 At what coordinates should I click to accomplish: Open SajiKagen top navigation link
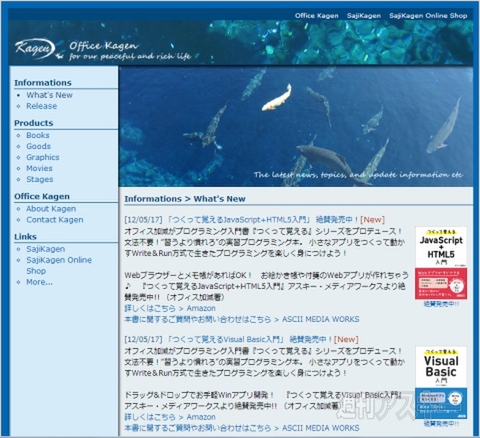[364, 16]
